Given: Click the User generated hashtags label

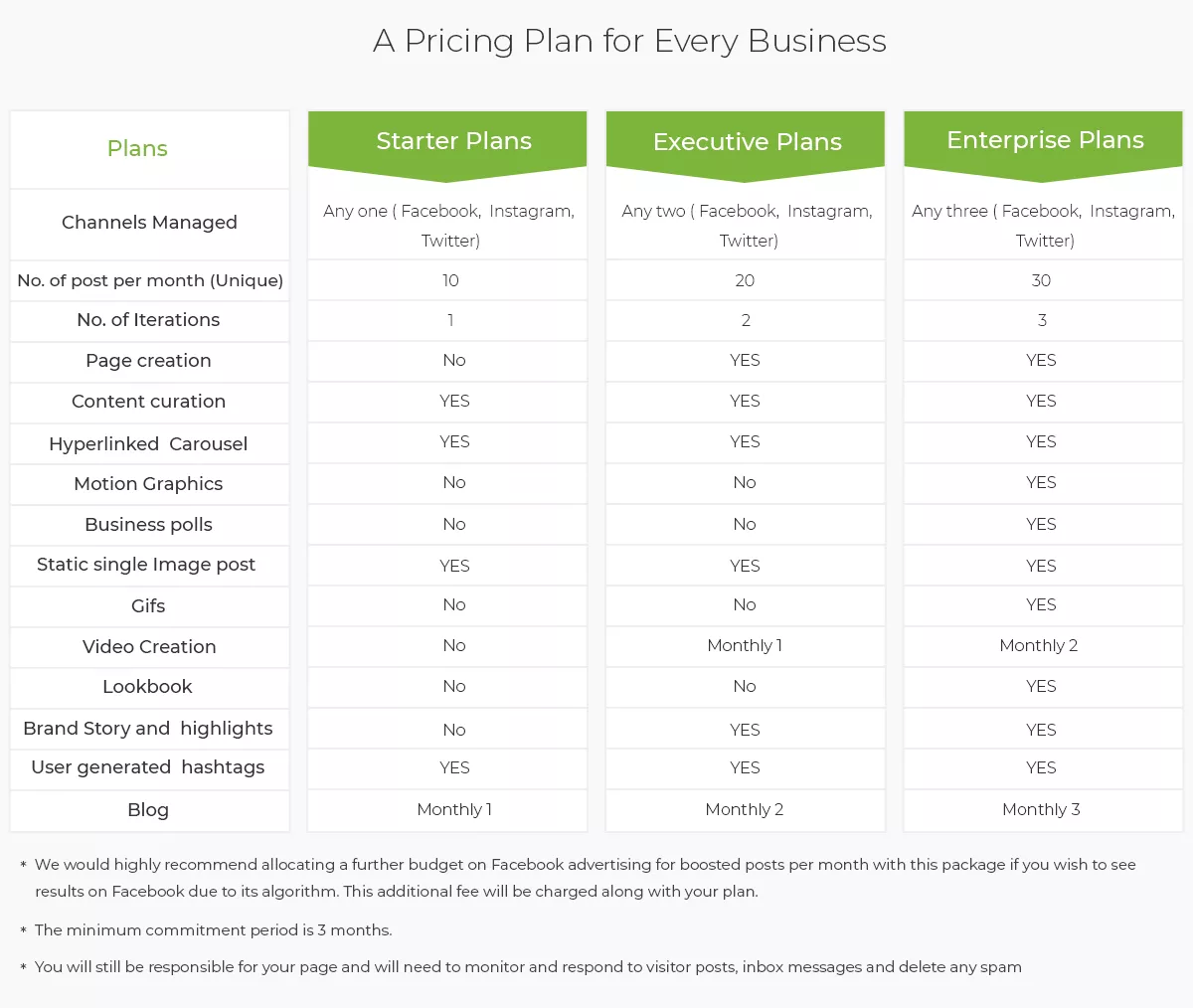Looking at the screenshot, I should 148,767.
